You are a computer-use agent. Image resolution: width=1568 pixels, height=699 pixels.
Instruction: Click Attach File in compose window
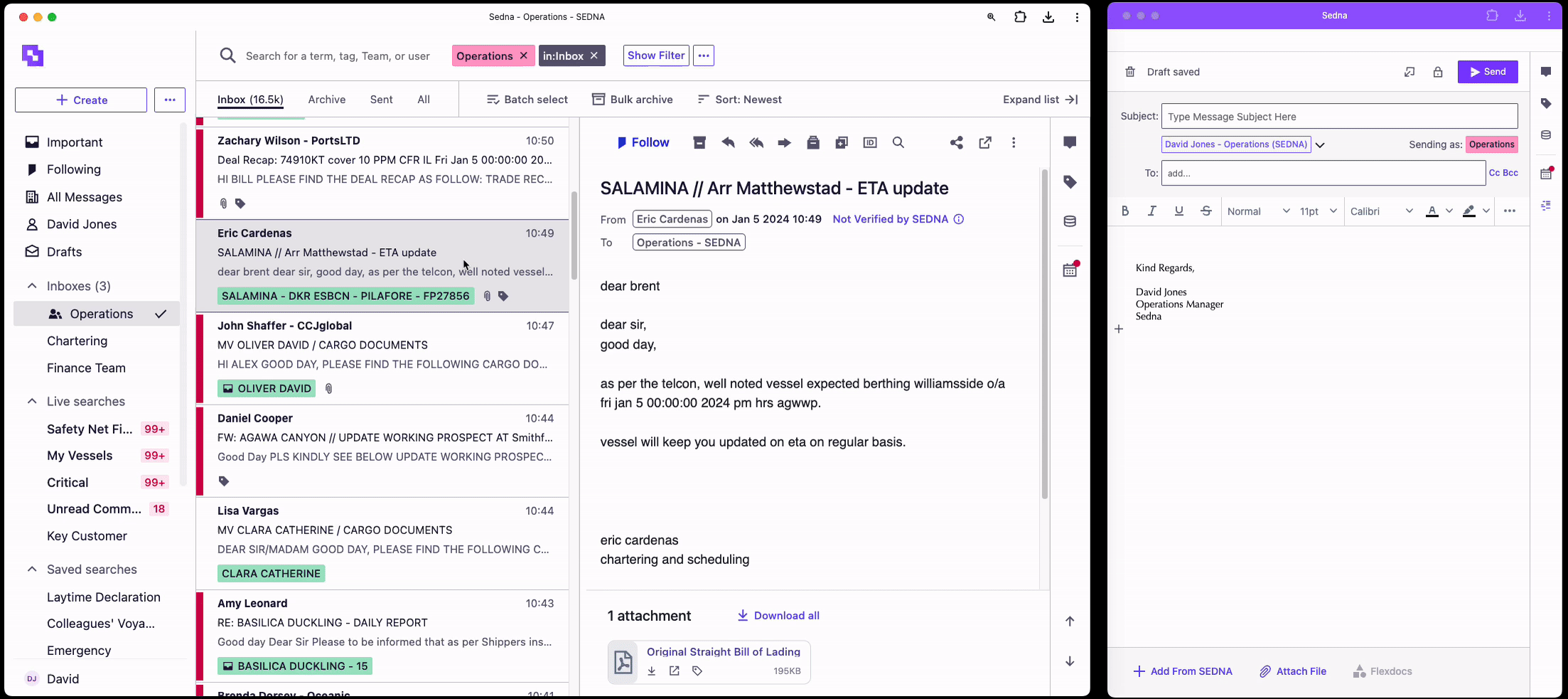(x=1293, y=671)
